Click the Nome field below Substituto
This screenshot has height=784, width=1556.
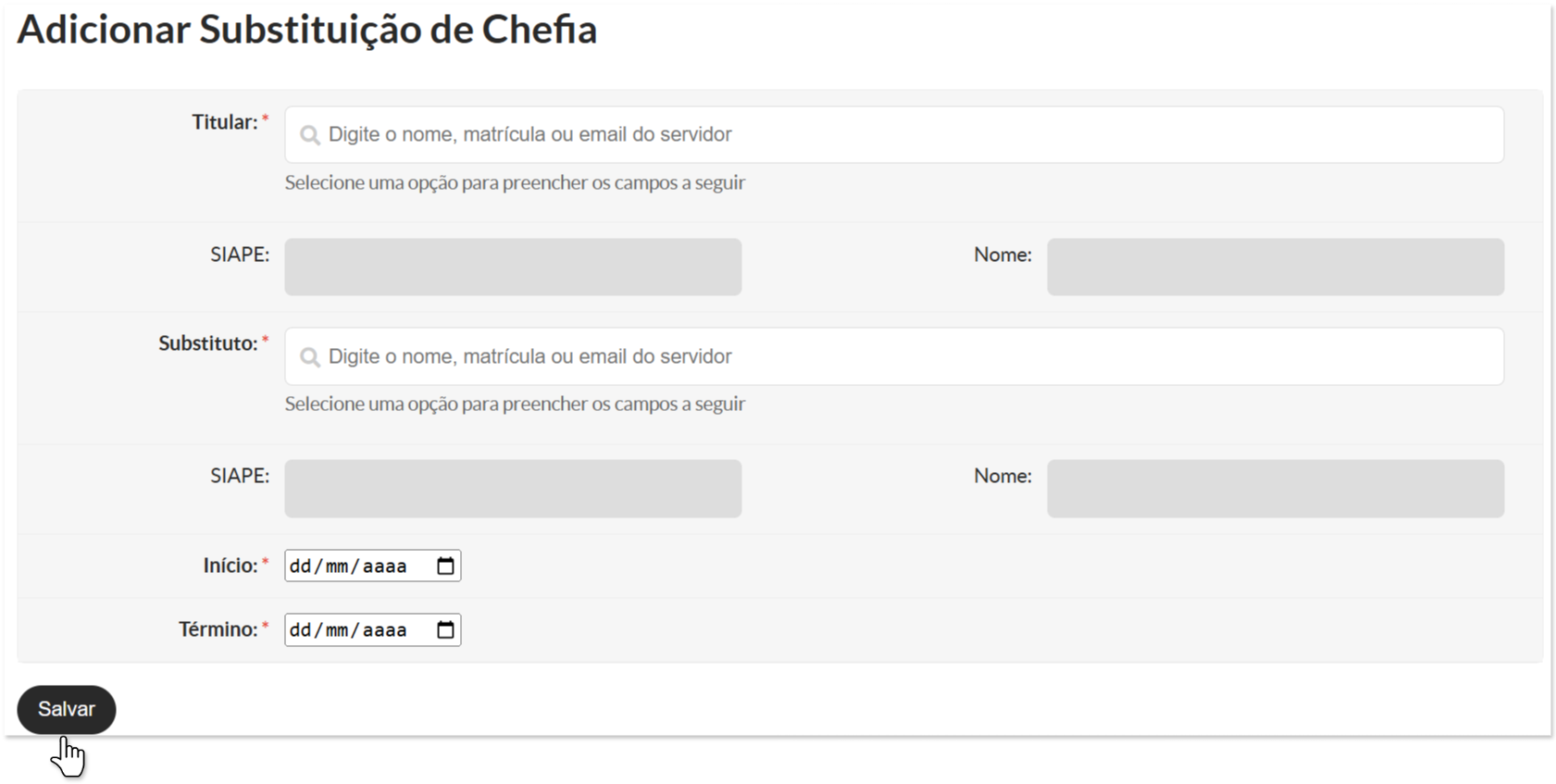(1275, 489)
